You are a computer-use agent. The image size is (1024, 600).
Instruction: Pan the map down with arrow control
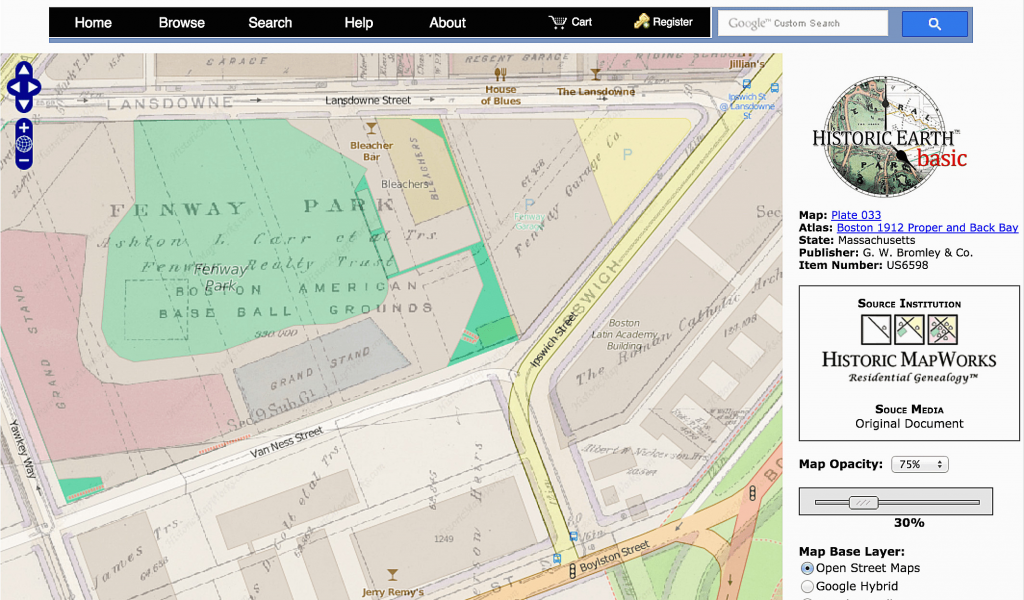(24, 104)
